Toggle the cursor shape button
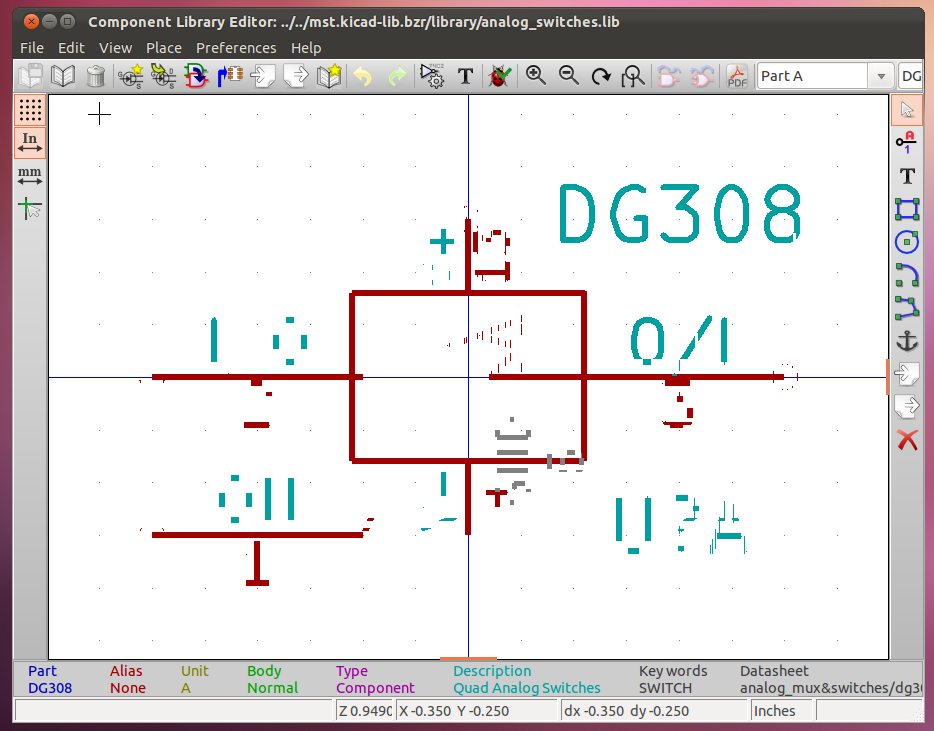 tap(30, 209)
